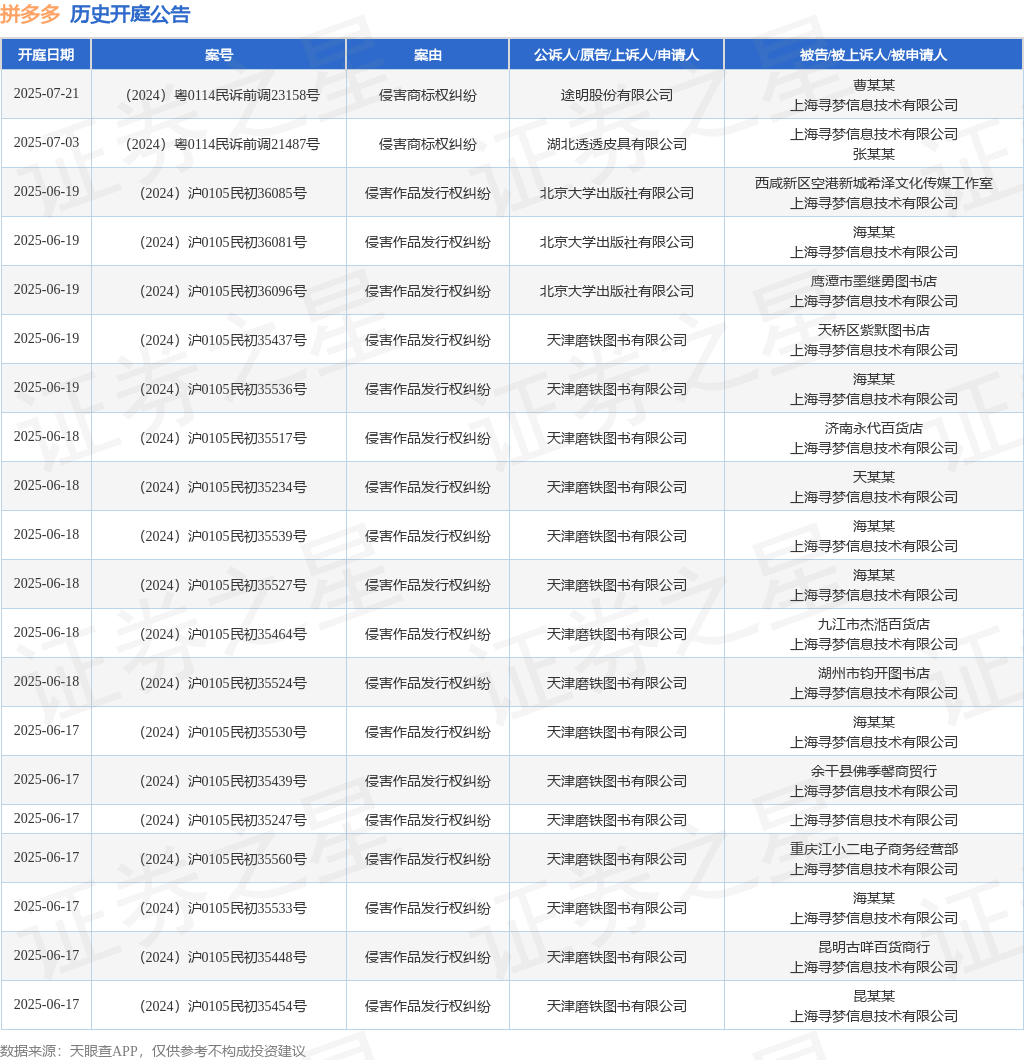Click plaintiff 湖北透透皮具有限公司
Viewport: 1024px width, 1060px height.
pos(616,144)
